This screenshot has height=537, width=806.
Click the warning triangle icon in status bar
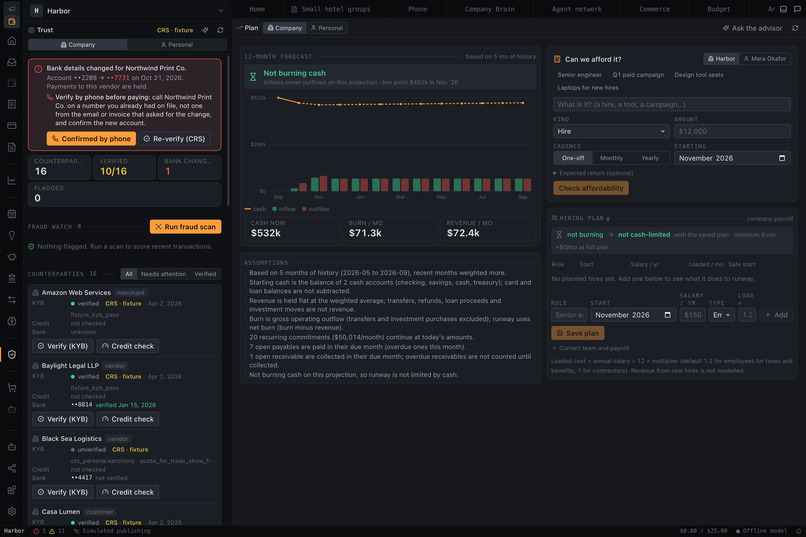51,531
